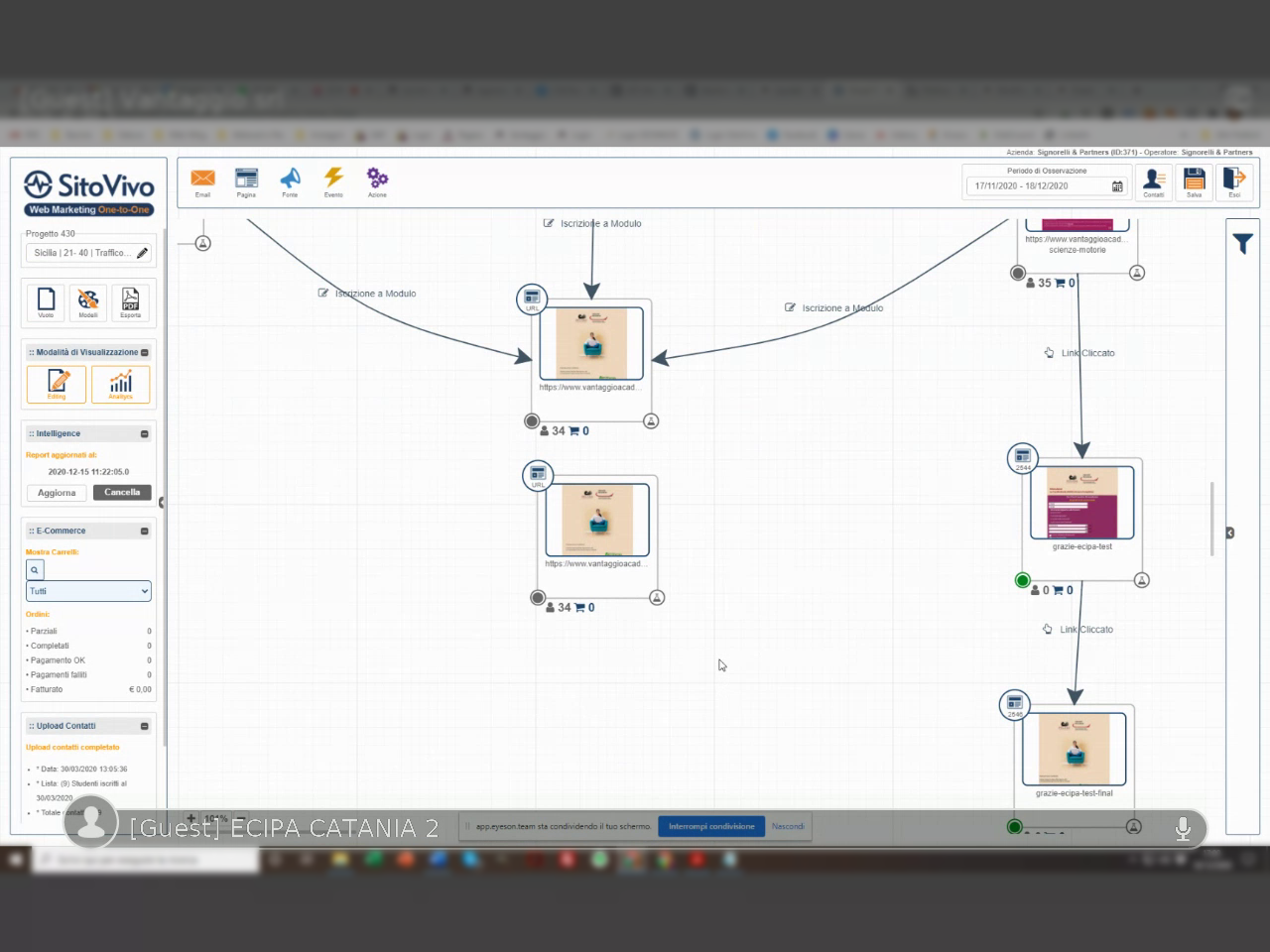Select thumbnail of upper vantaggioacad page node
The width and height of the screenshot is (1270, 952).
pos(591,343)
